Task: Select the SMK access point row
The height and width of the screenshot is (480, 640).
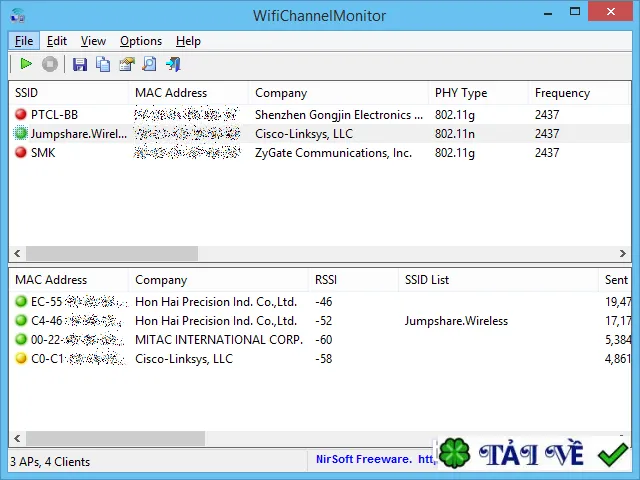Action: (320, 153)
